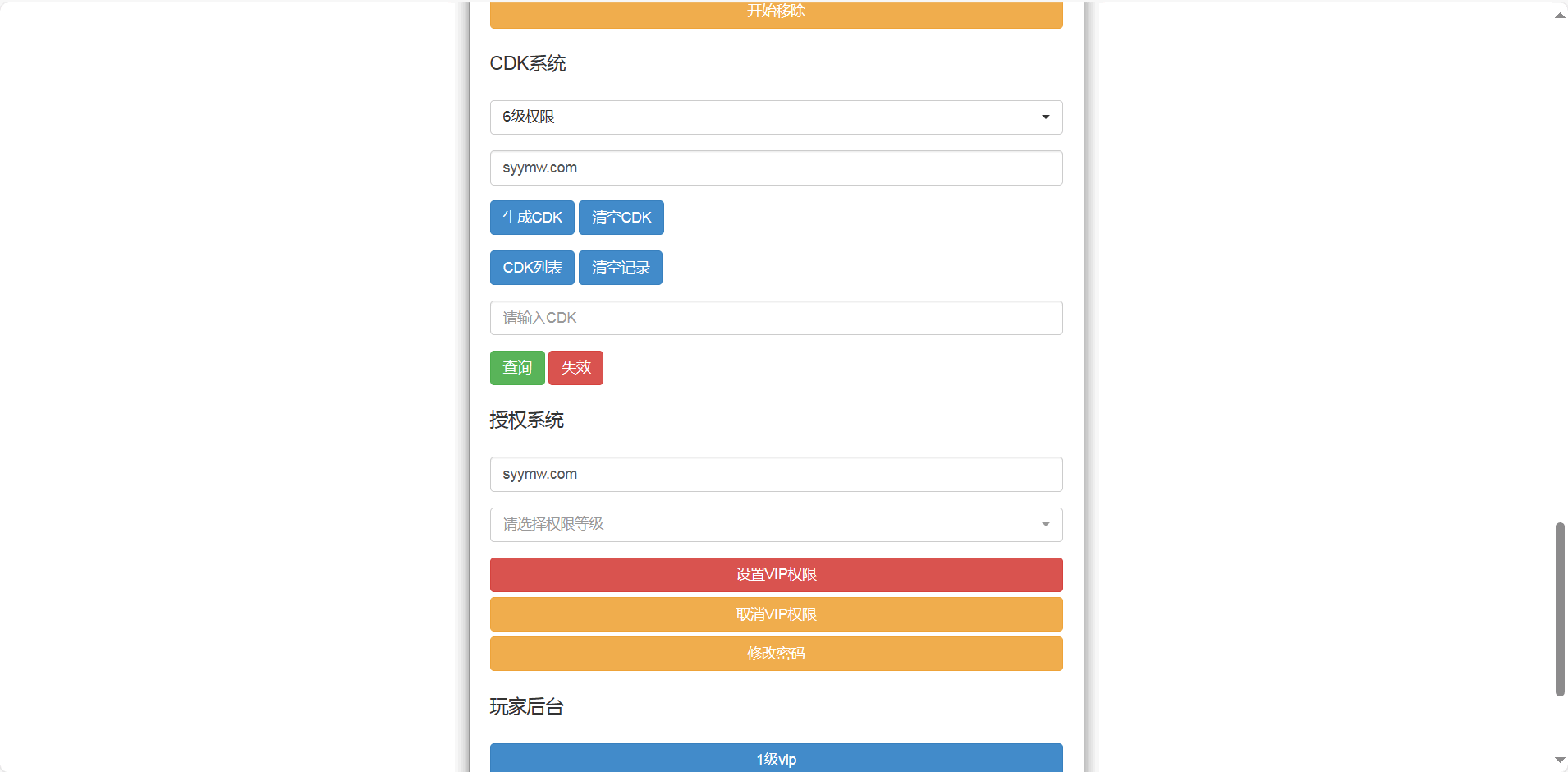Click the CDK system syymw.com input field
Screen dimensions: 1568x772
coord(776,168)
